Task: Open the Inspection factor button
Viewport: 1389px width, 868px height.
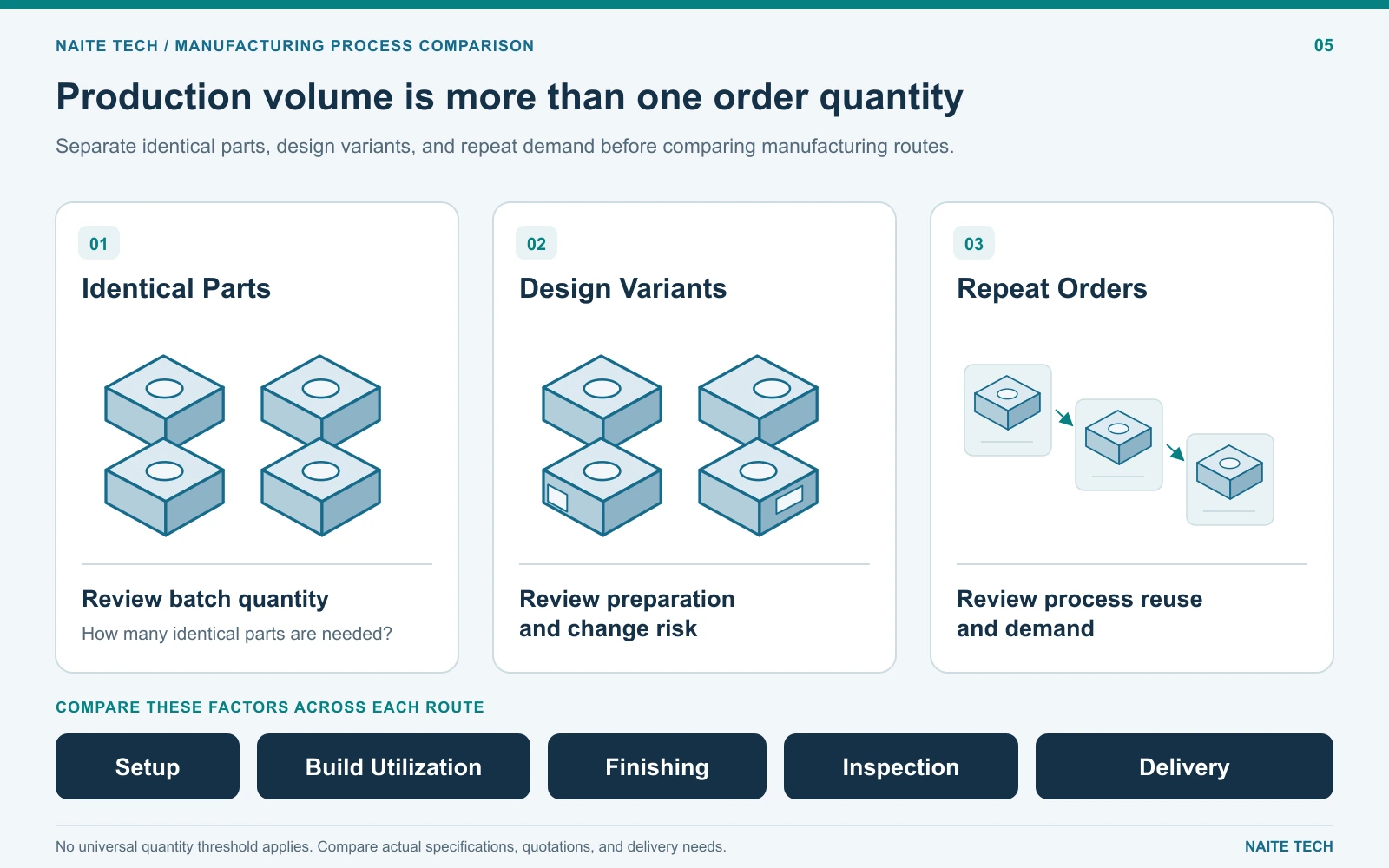Action: (901, 766)
